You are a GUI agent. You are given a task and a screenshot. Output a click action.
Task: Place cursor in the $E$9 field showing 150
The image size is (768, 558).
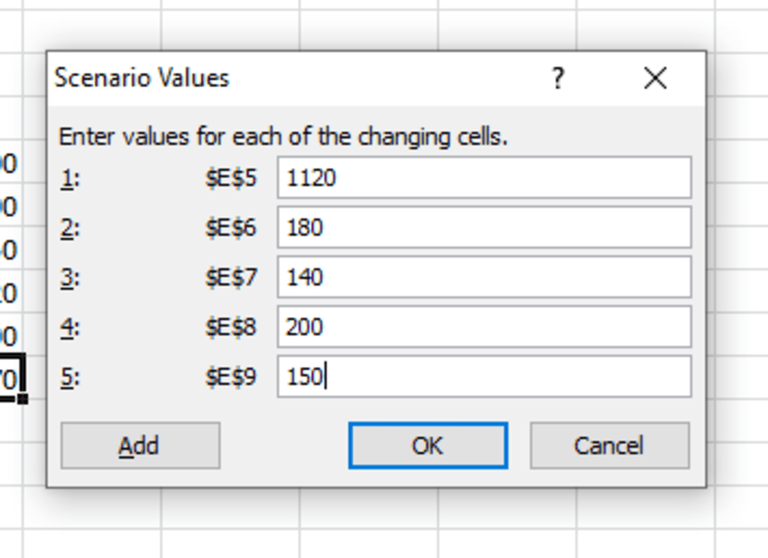pyautogui.click(x=484, y=377)
